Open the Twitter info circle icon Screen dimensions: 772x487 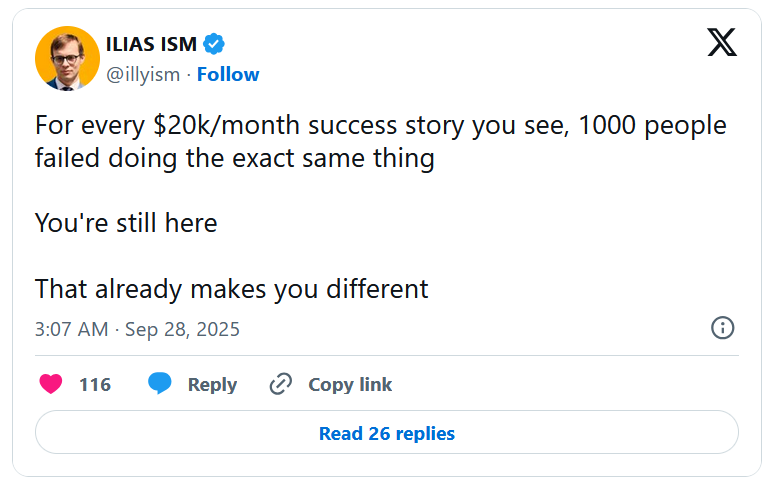722,328
